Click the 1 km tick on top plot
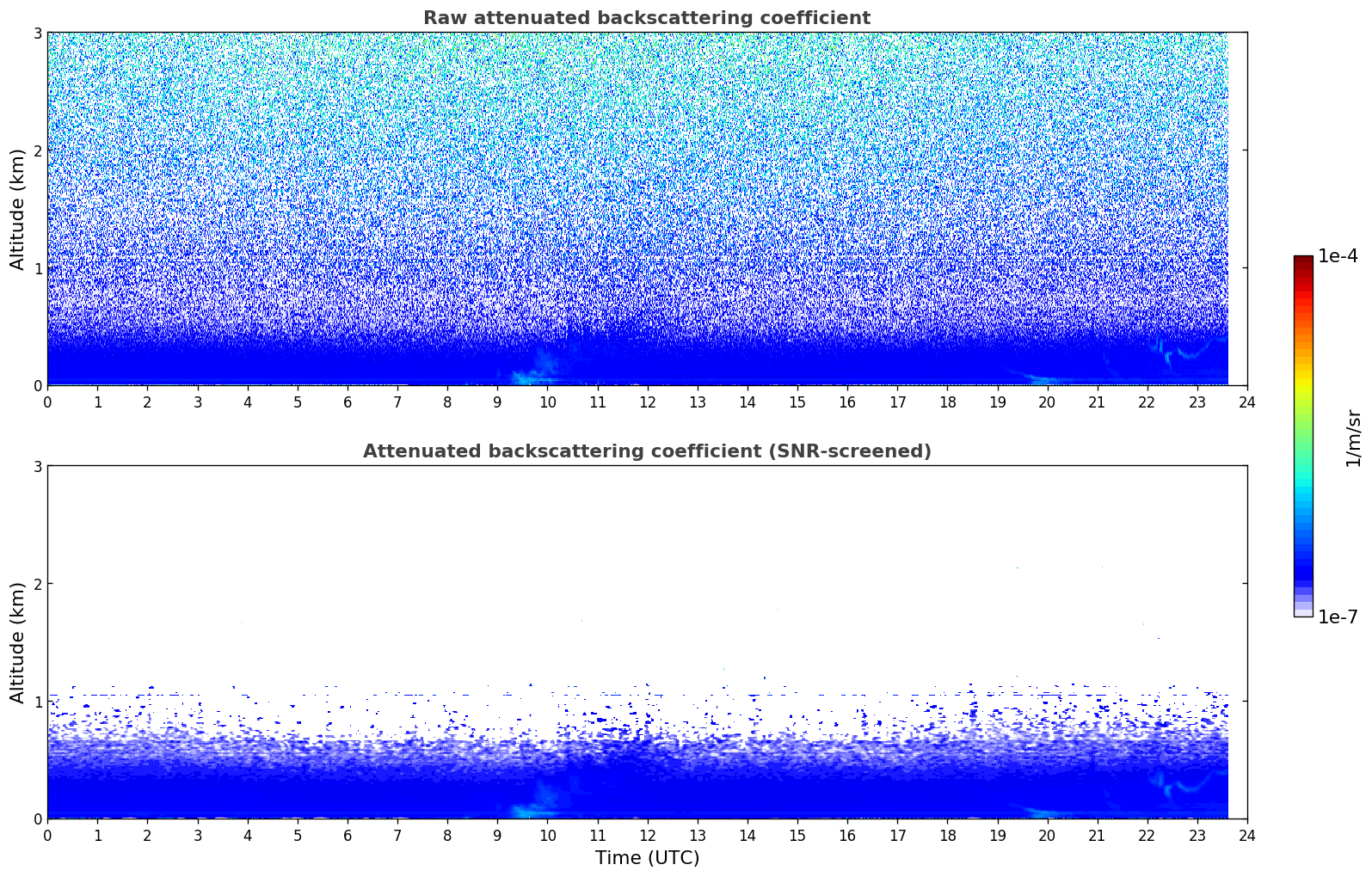The width and height of the screenshot is (1372, 877). tap(37, 268)
